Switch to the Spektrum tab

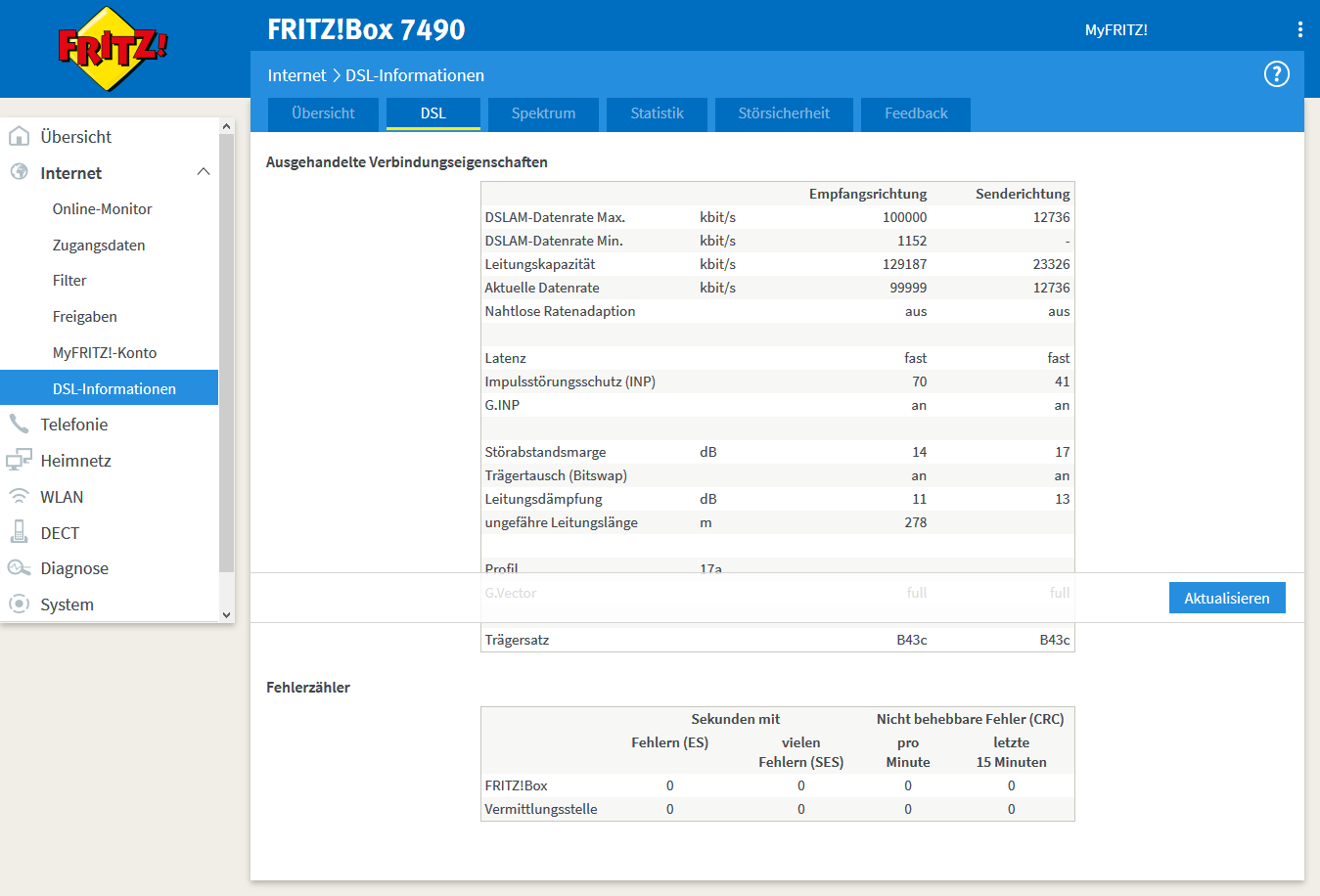tap(543, 113)
